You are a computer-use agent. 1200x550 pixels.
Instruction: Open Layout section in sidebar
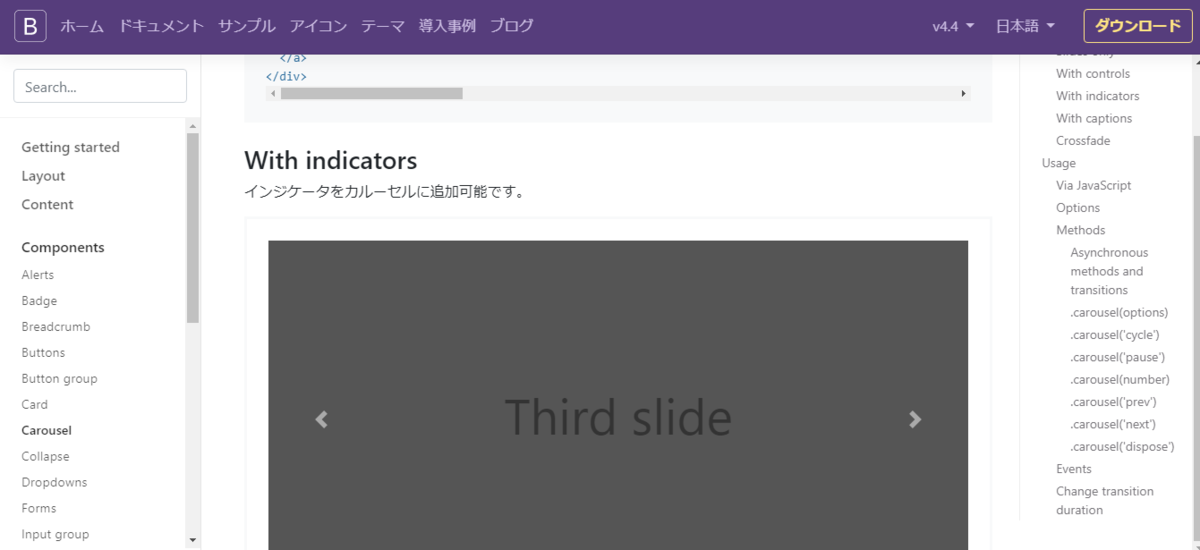43,176
